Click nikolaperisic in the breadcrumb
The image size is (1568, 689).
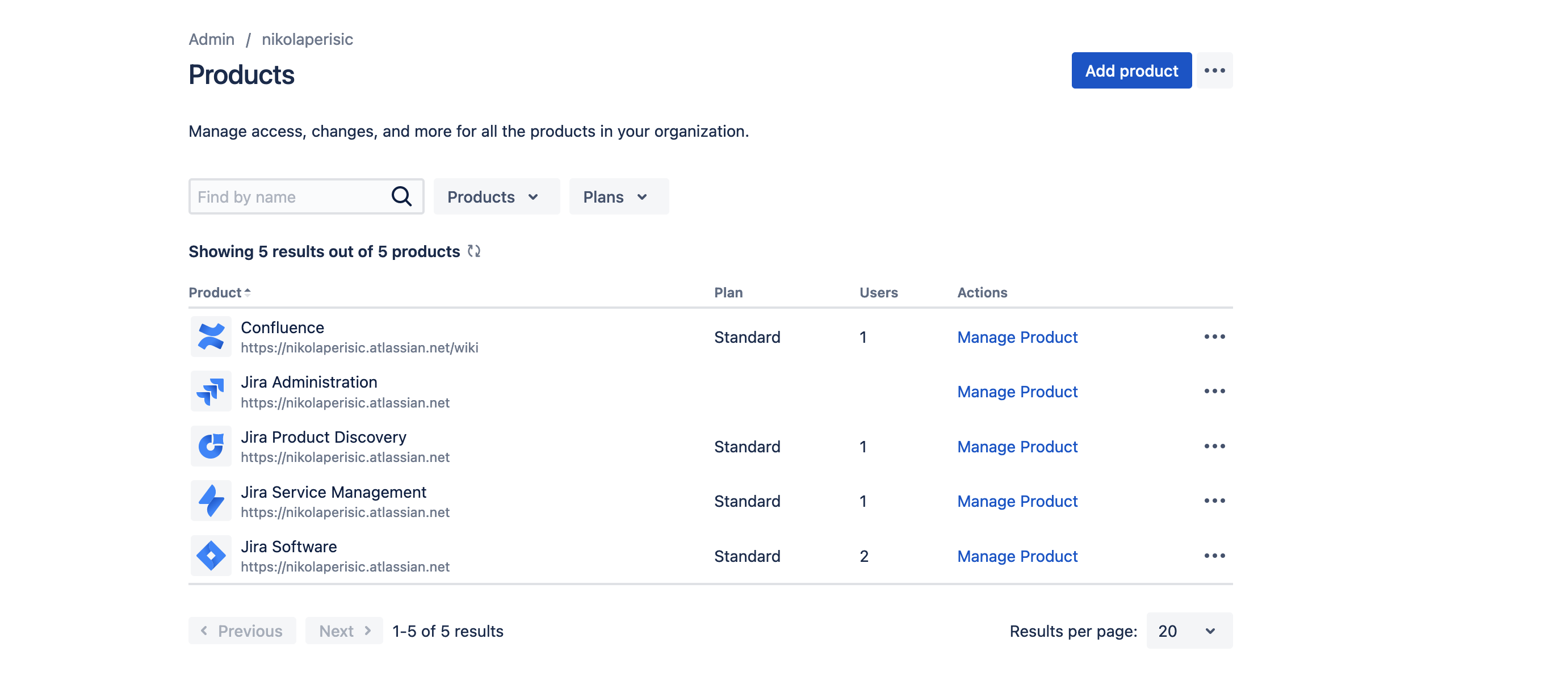point(307,39)
